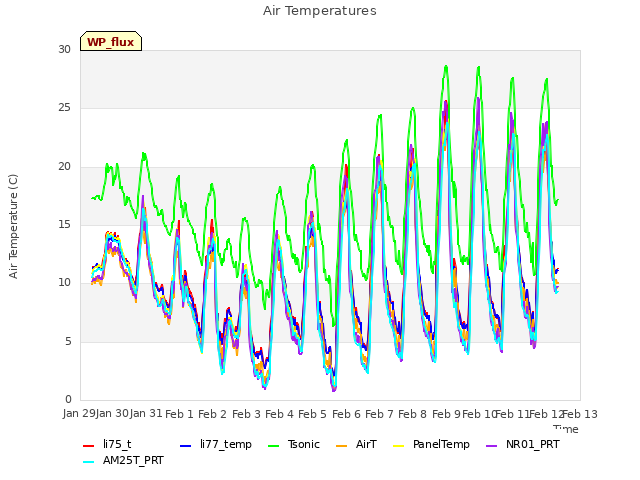Click the 25 y-axis tick label
640x480 pixels.
pyautogui.click(x=64, y=108)
